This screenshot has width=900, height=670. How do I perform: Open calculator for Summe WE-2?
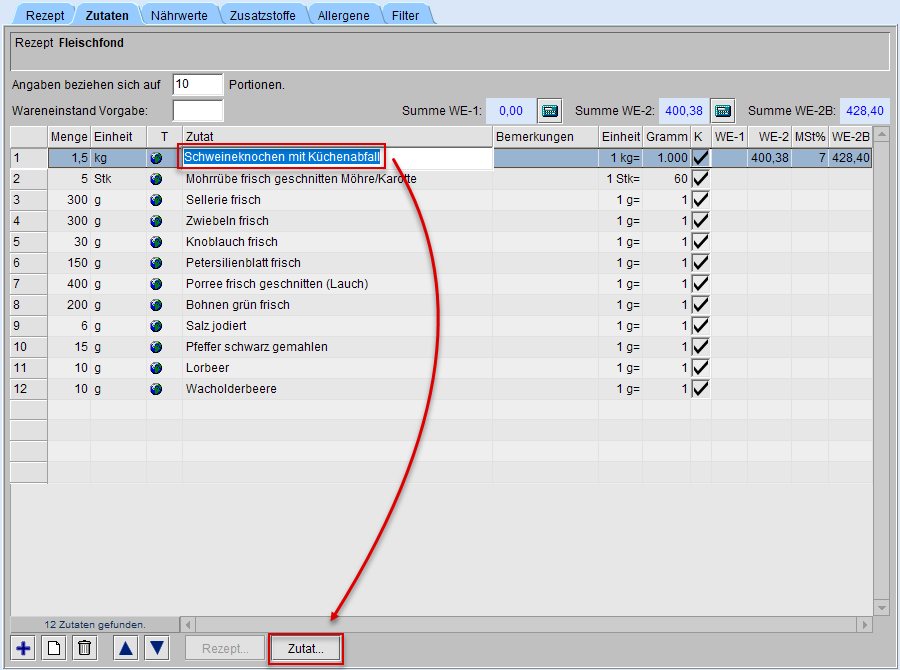pos(723,110)
